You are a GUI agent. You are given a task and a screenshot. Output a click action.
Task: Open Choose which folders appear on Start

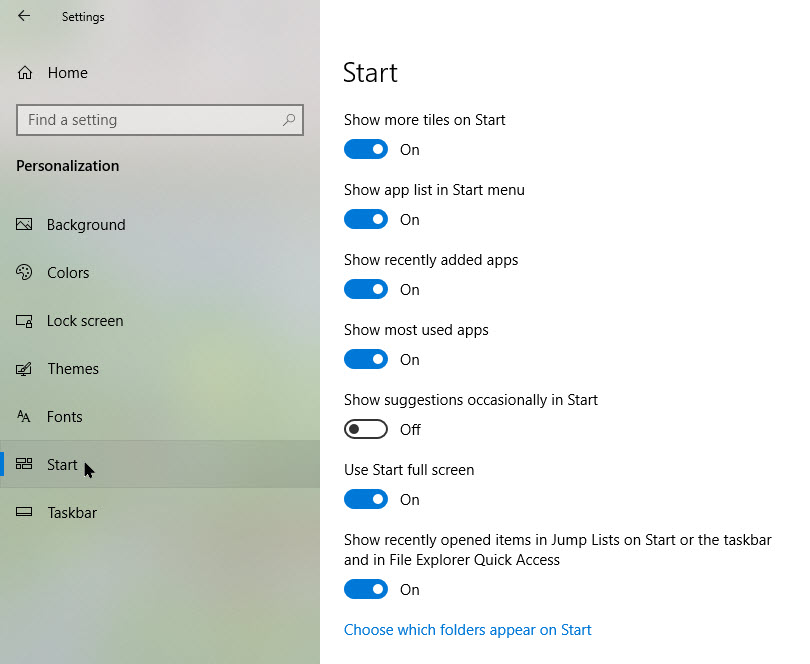coord(467,629)
